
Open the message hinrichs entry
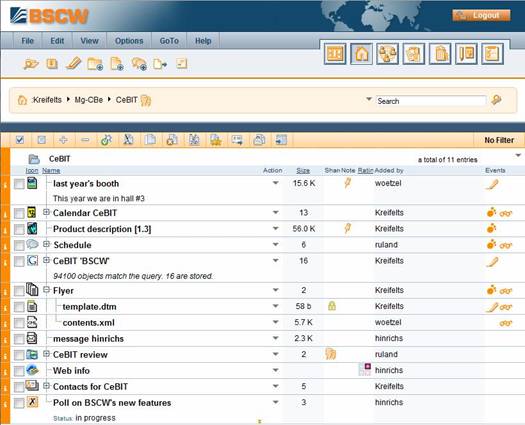click(x=88, y=339)
